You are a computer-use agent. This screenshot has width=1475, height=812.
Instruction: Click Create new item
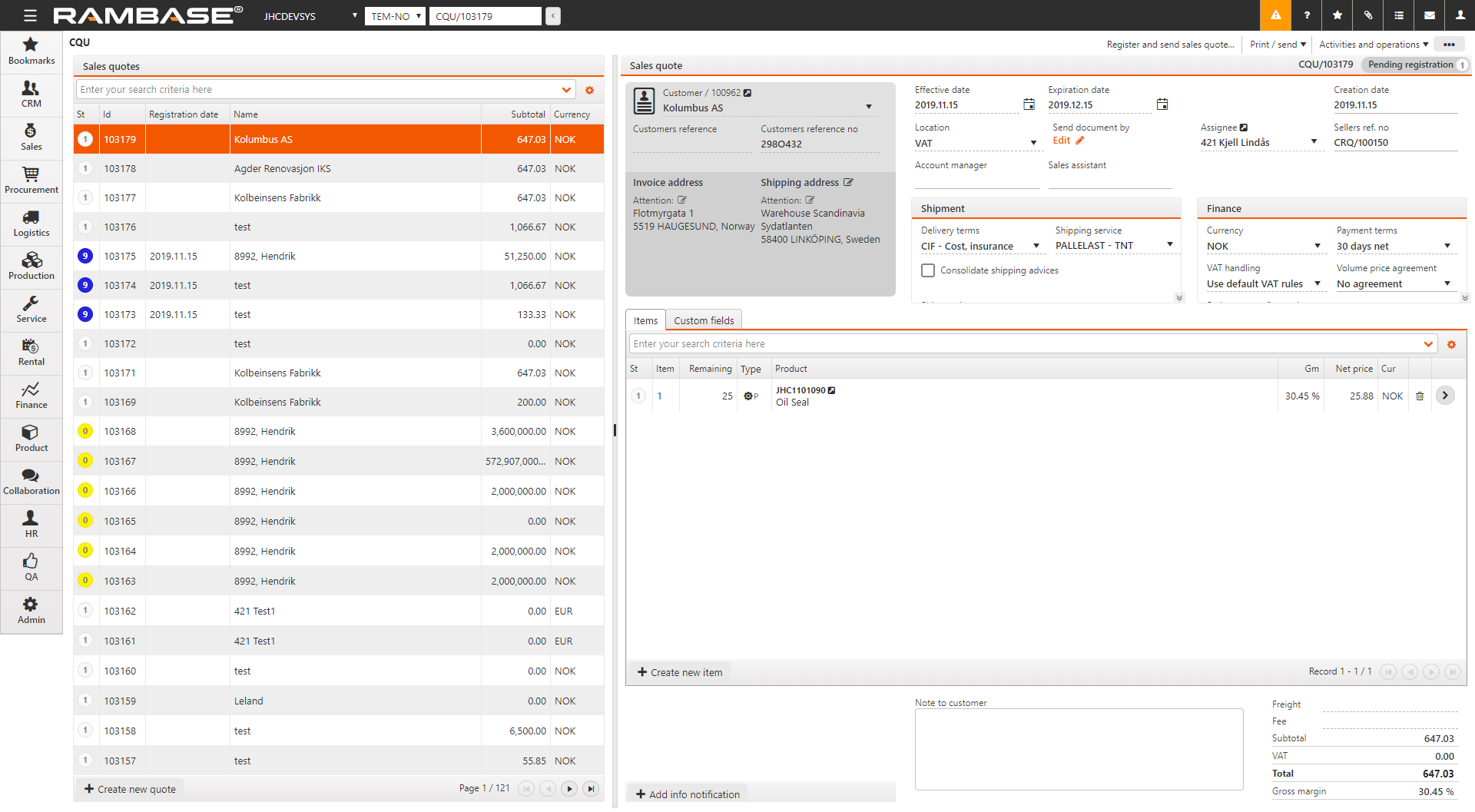[x=680, y=672]
